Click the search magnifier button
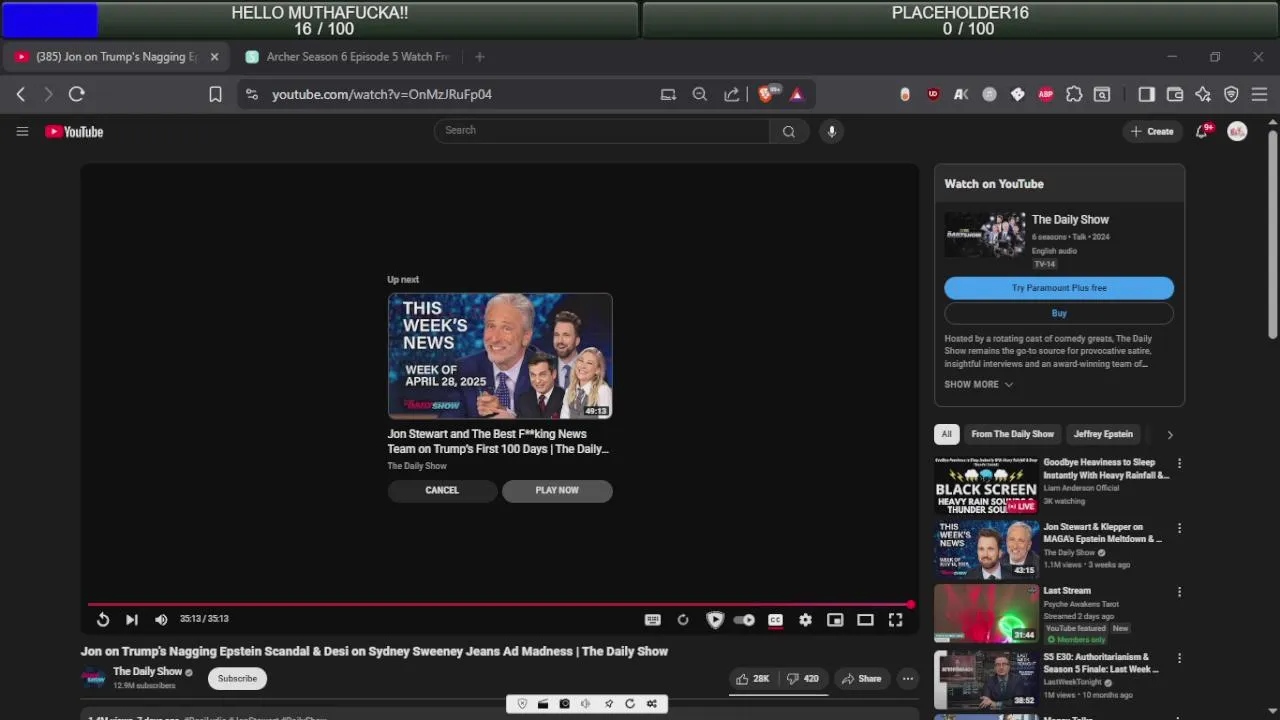Image resolution: width=1280 pixels, height=720 pixels. pyautogui.click(x=789, y=131)
